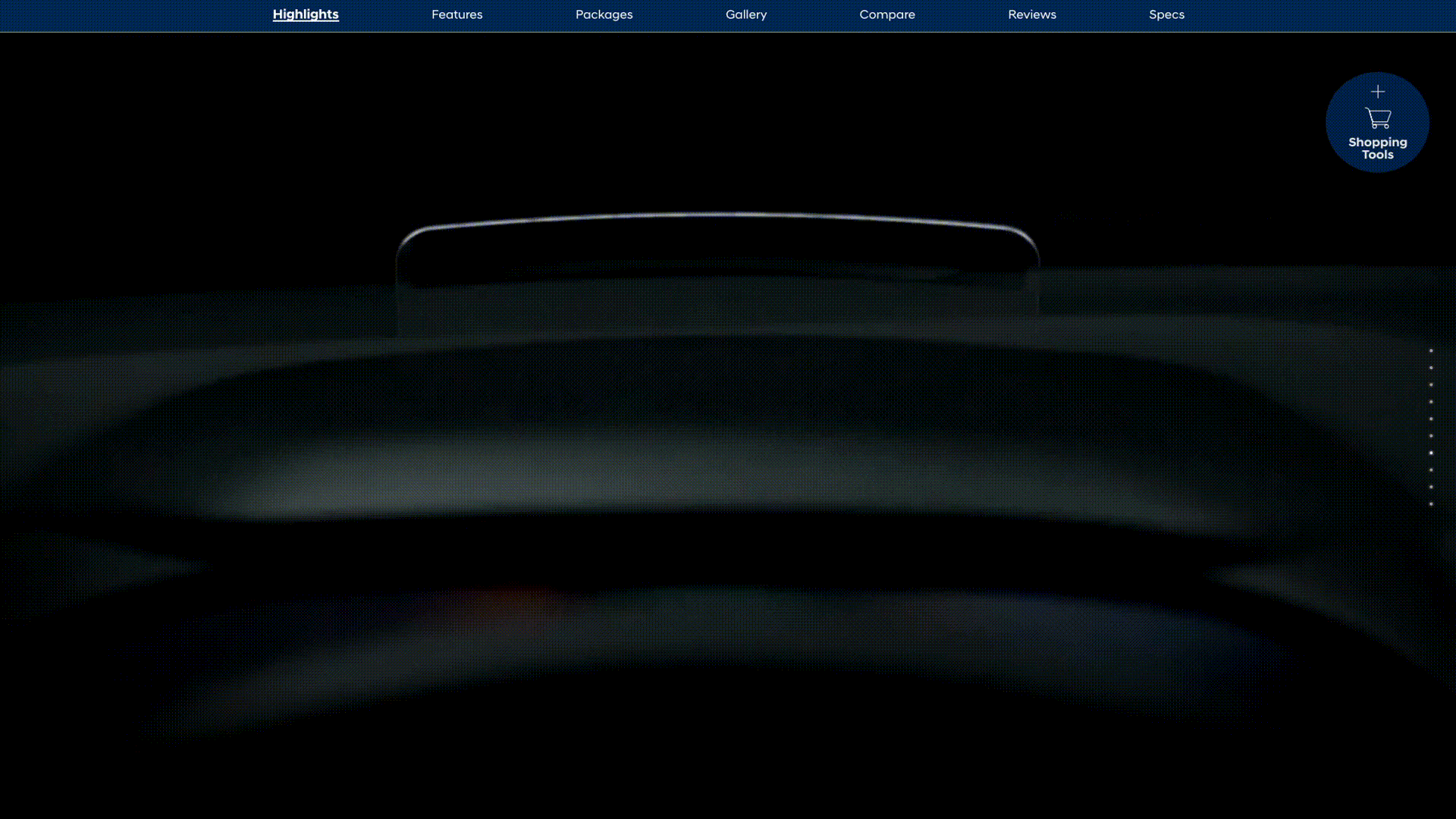Jump to the Specs section
This screenshot has height=819, width=1456.
1166,14
